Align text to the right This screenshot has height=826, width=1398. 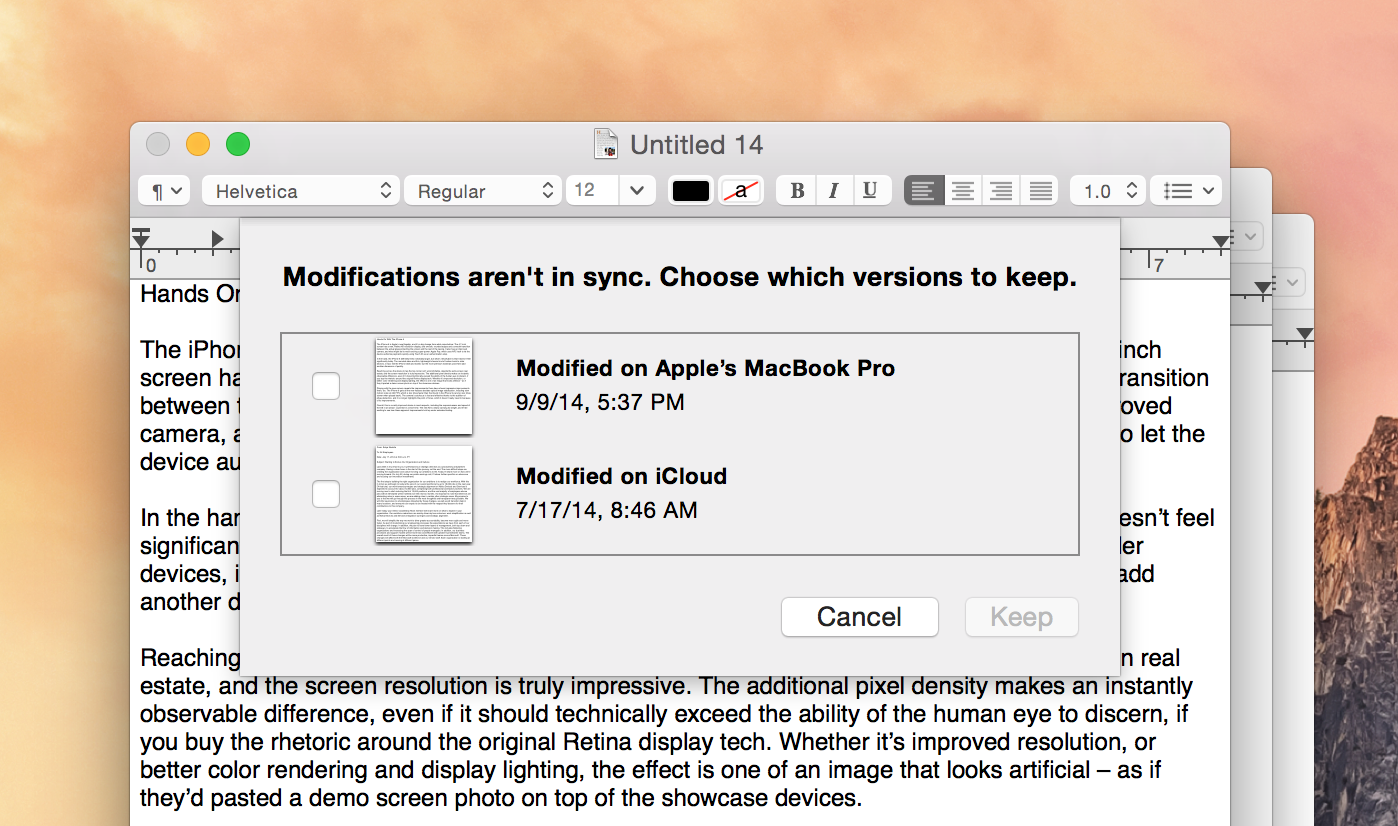click(1001, 190)
